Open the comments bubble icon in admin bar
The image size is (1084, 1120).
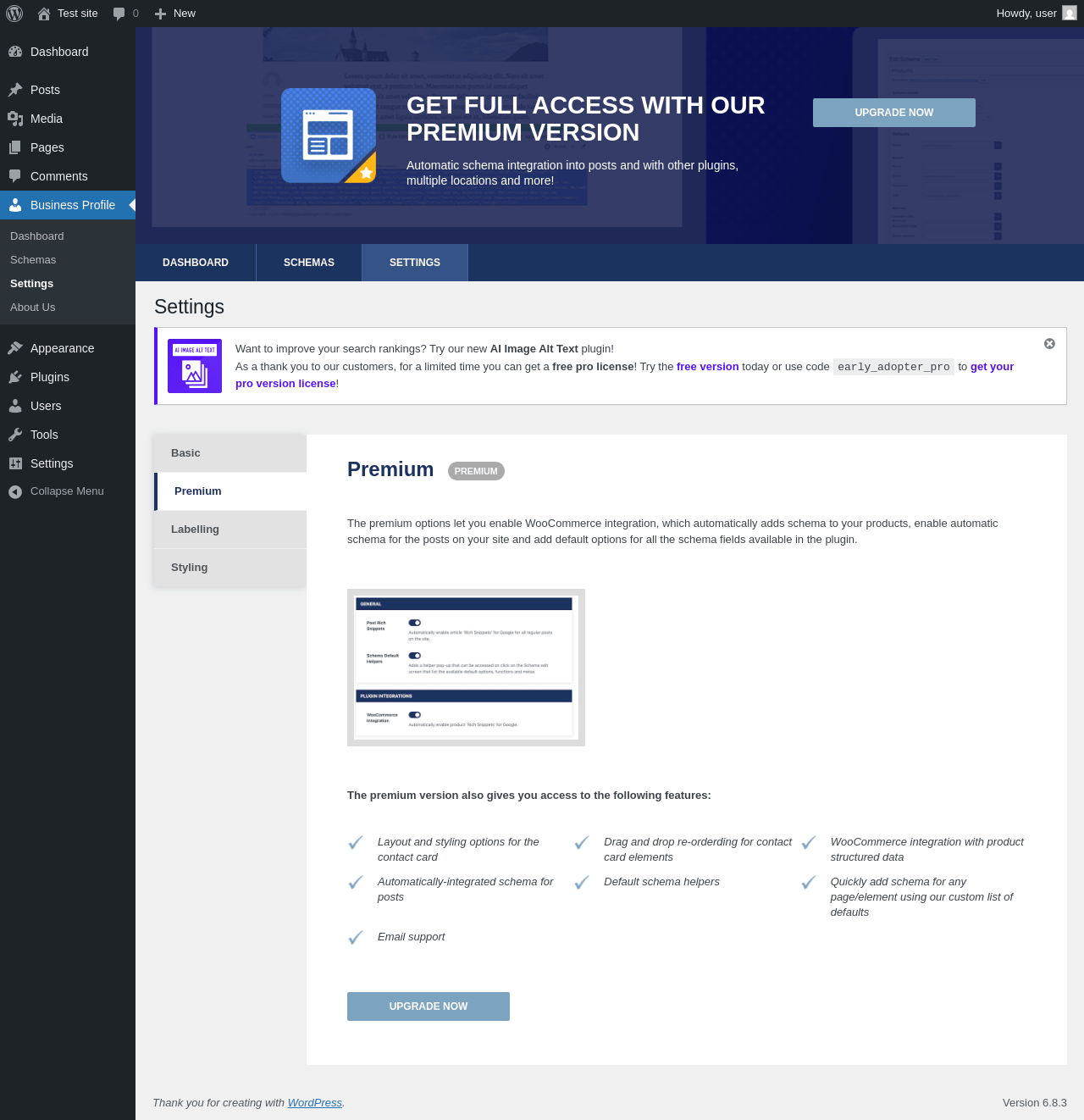point(119,14)
